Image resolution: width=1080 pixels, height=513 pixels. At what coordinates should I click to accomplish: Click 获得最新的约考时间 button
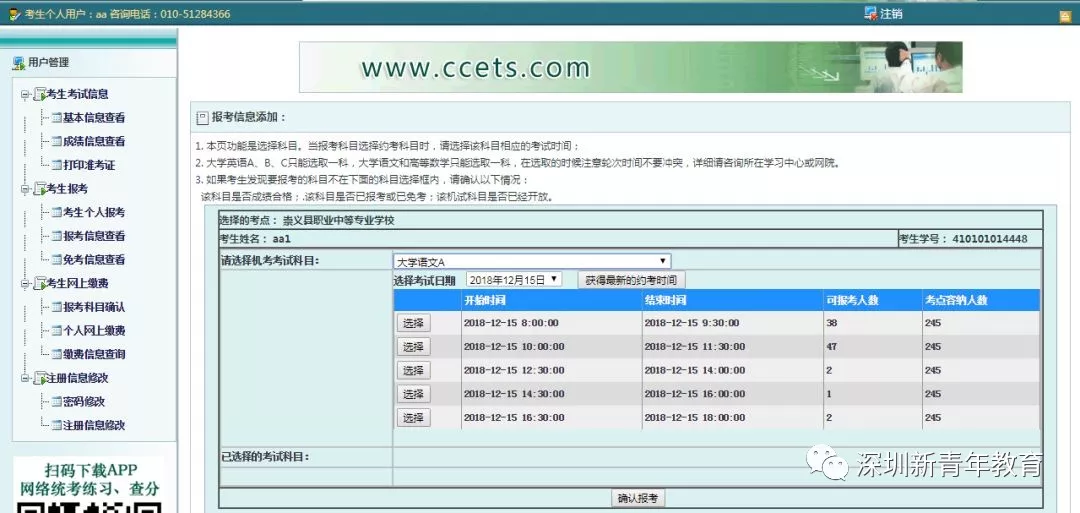[x=632, y=280]
